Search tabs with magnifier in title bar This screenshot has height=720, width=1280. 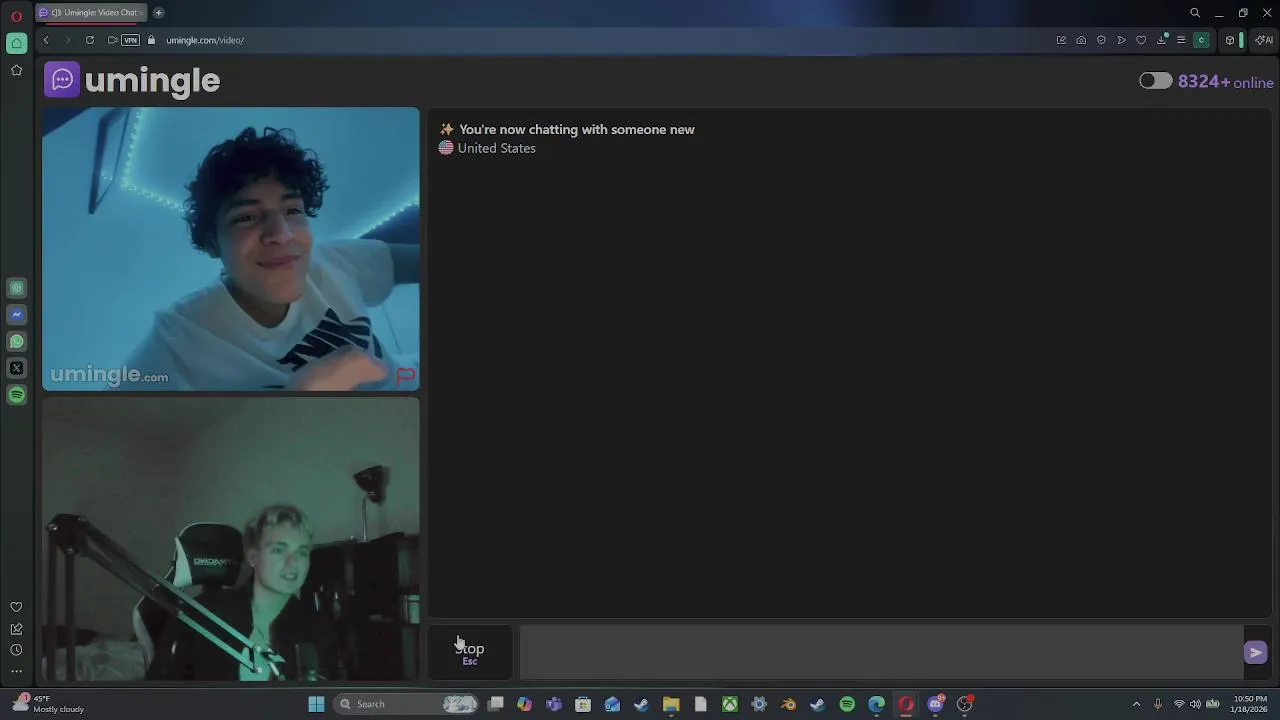(x=1195, y=13)
